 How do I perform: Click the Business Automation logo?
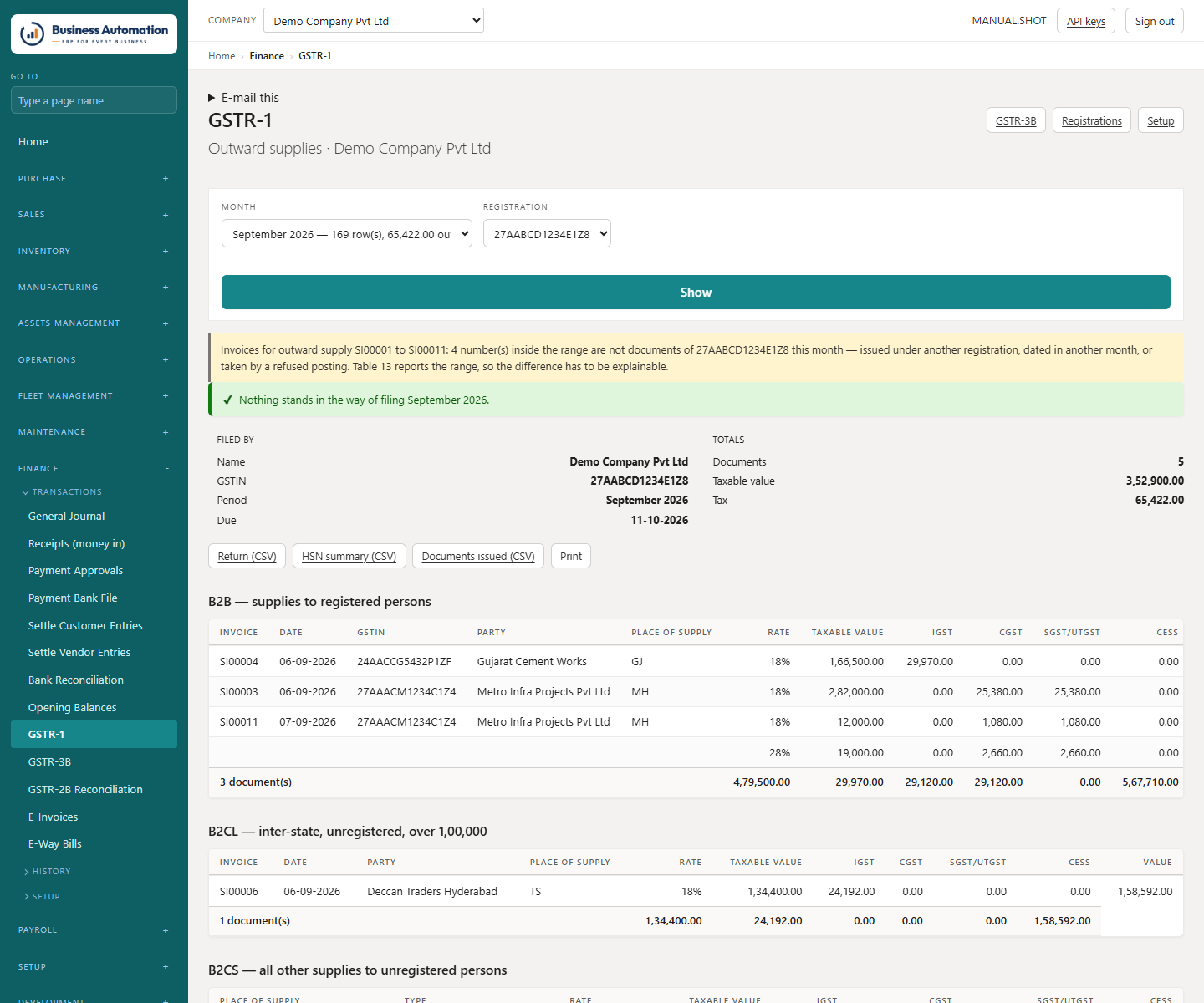(94, 34)
